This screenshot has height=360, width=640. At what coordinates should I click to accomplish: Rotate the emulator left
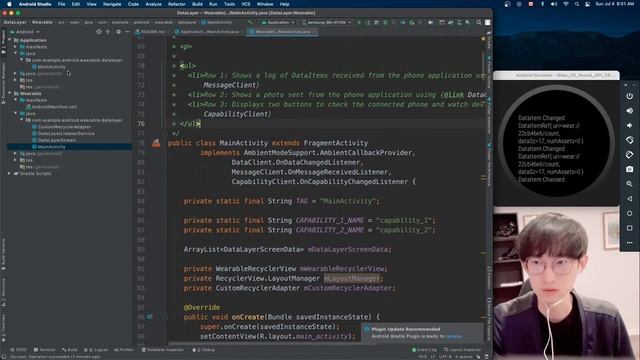(629, 140)
